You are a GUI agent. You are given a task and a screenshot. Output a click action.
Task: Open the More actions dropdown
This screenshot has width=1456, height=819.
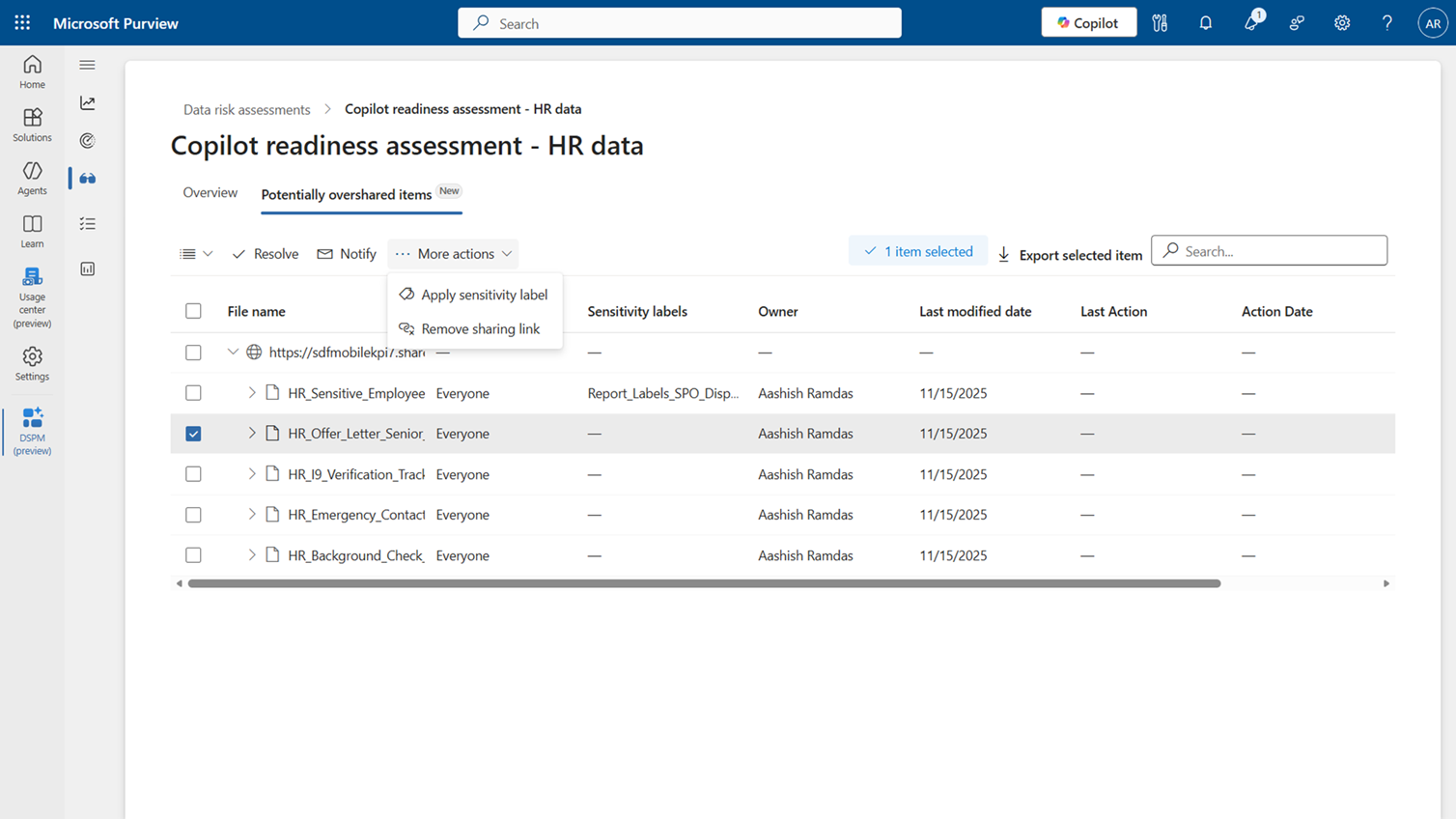tap(454, 254)
